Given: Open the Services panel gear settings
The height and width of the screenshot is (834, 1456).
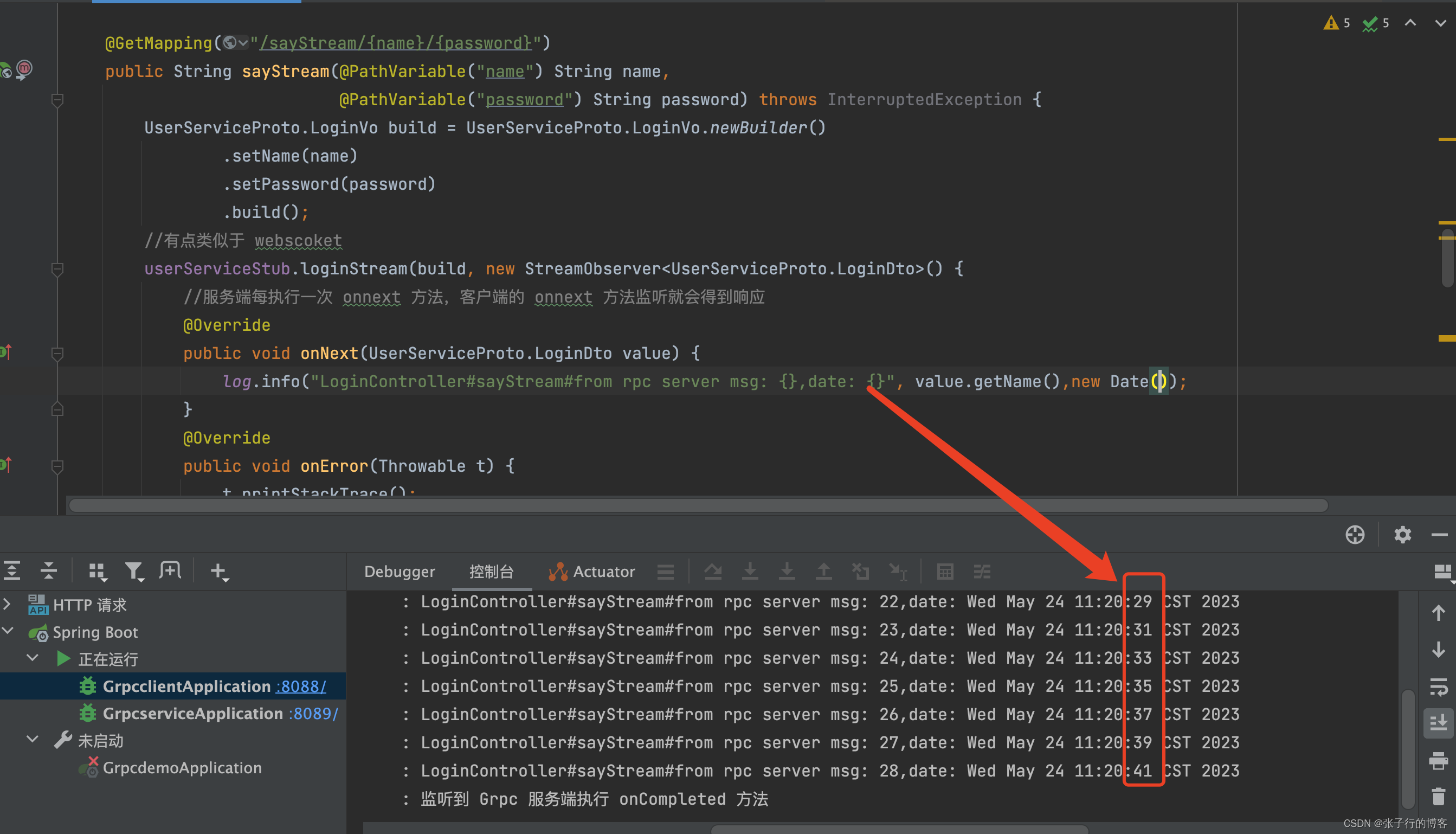Looking at the screenshot, I should (1402, 535).
